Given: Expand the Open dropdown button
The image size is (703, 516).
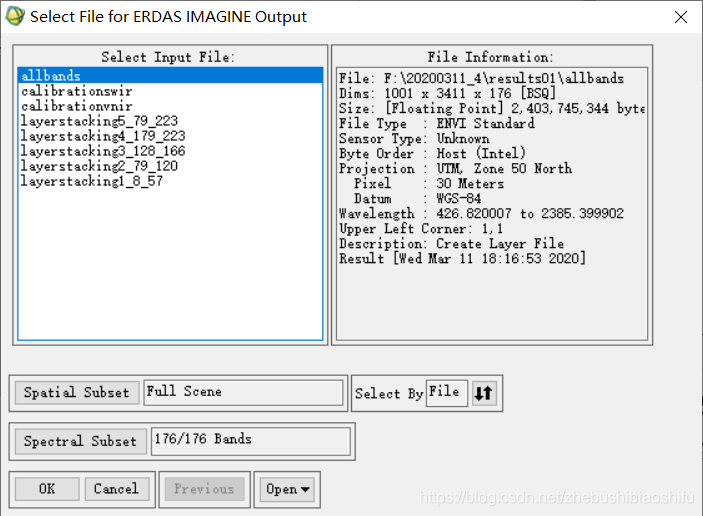Looking at the screenshot, I should [x=287, y=489].
